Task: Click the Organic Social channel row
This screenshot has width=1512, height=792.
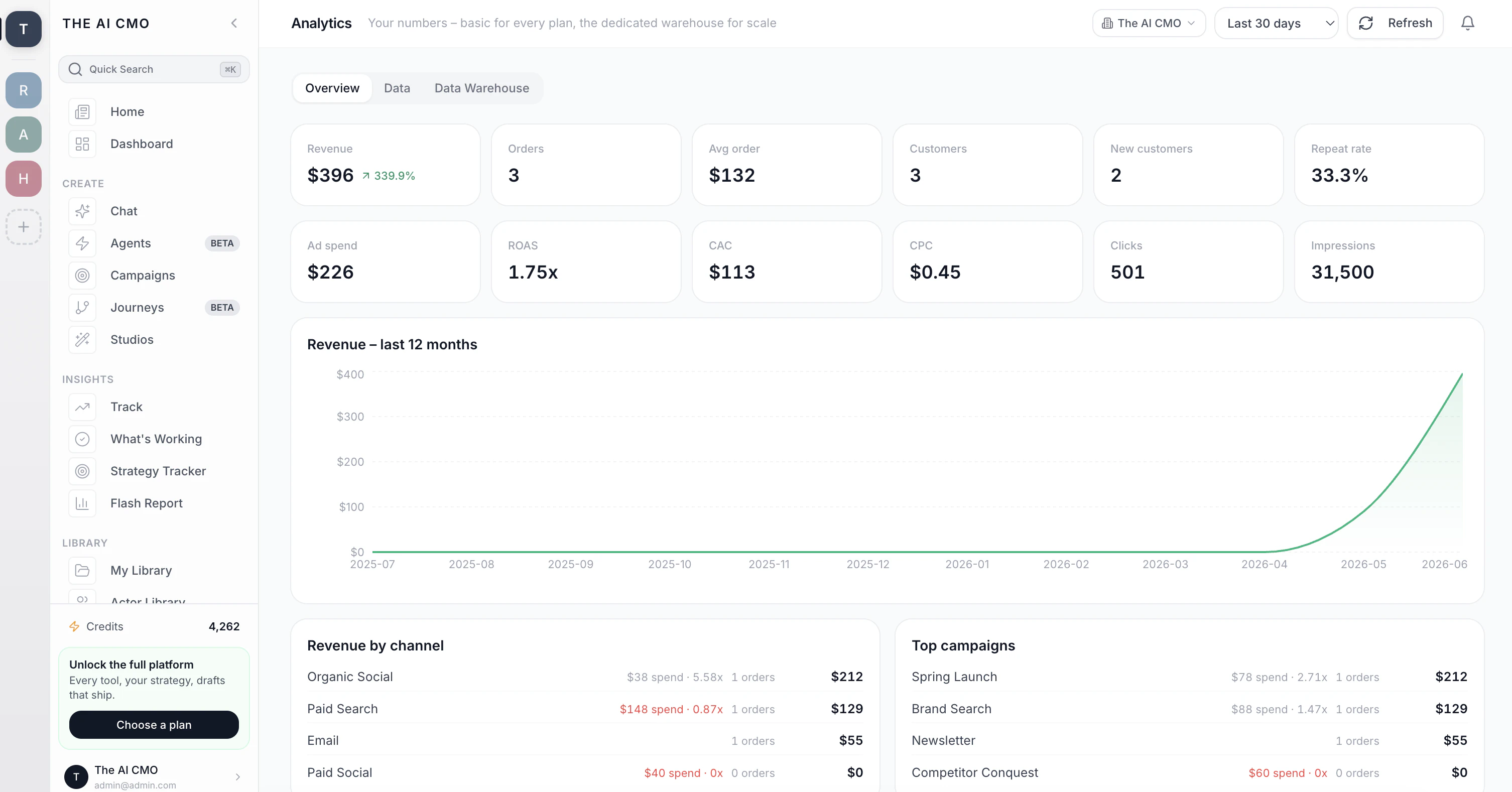Action: (x=585, y=677)
